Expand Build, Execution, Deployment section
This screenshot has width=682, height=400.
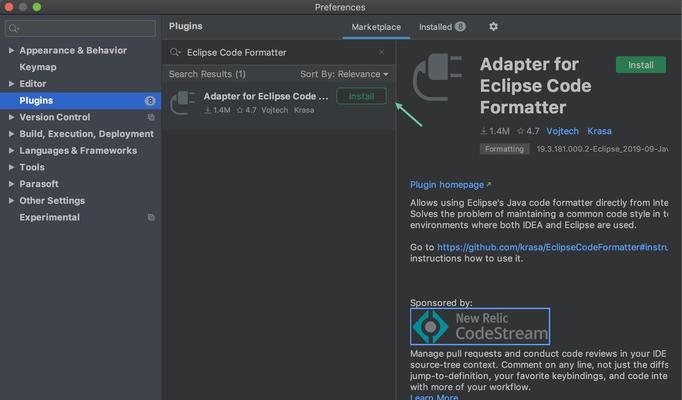point(11,134)
